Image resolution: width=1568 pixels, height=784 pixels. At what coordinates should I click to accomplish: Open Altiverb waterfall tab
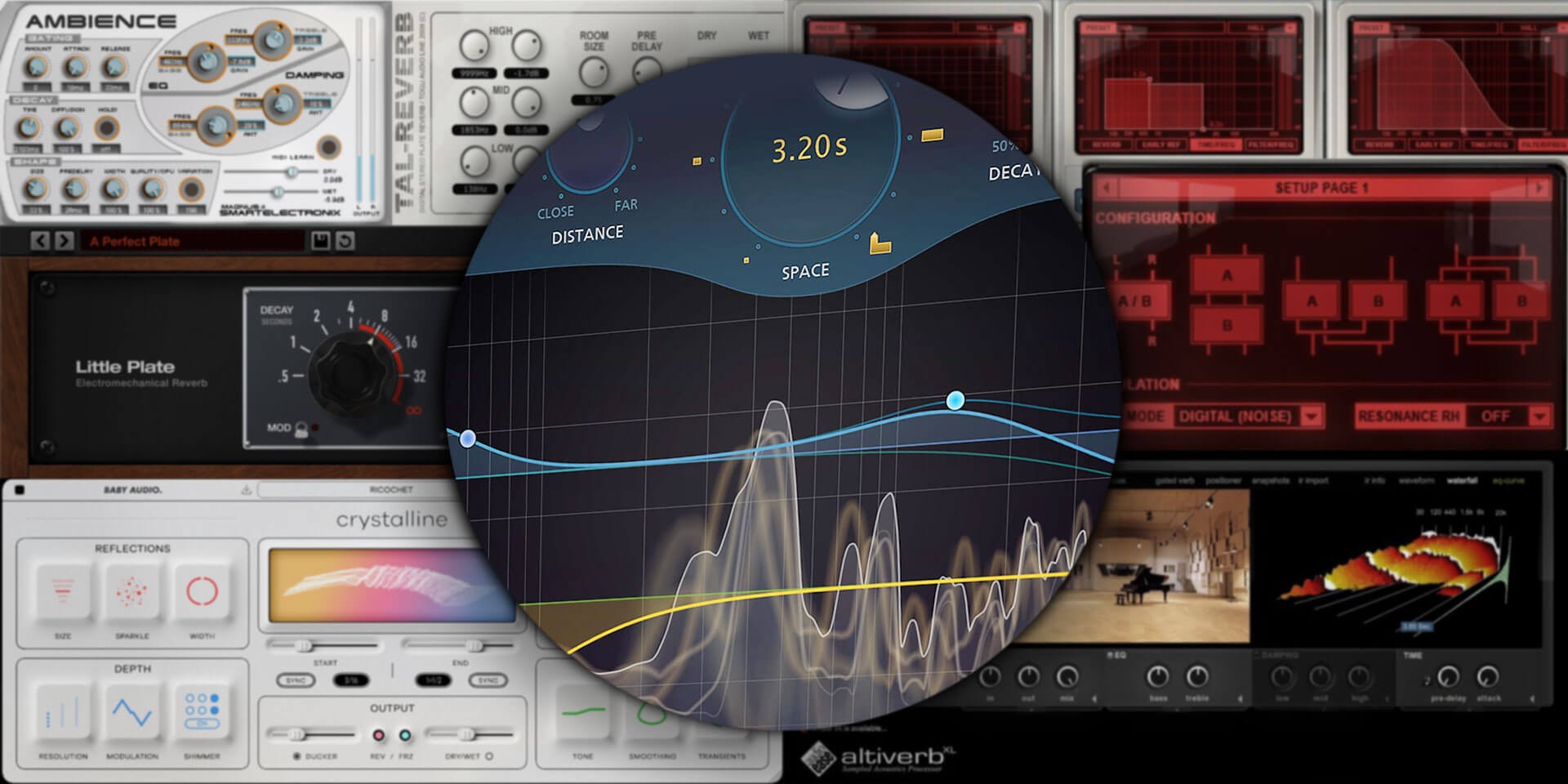click(1462, 481)
